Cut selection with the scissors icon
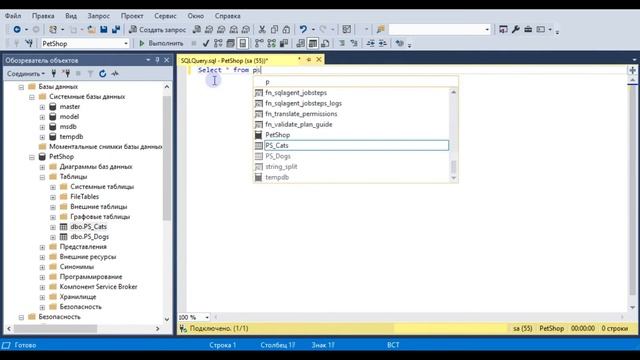The image size is (640, 360). [262, 29]
